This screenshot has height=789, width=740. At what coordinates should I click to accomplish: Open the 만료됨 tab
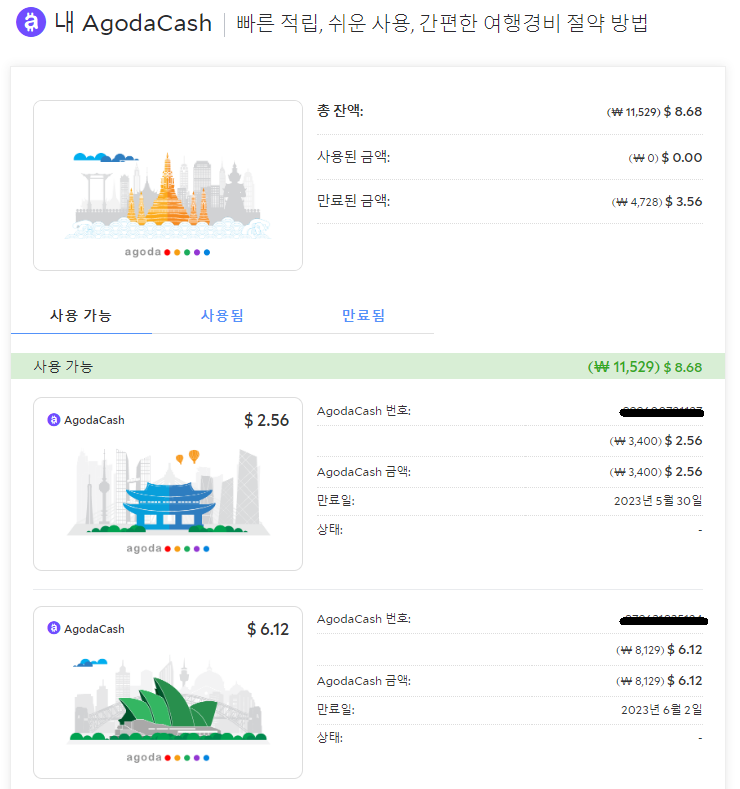pyautogui.click(x=363, y=315)
